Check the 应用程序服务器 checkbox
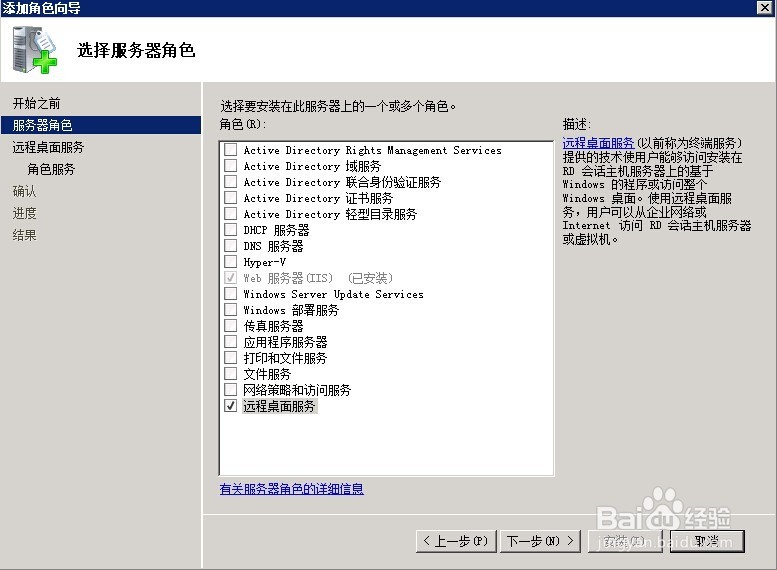The height and width of the screenshot is (570, 777). pyautogui.click(x=230, y=342)
